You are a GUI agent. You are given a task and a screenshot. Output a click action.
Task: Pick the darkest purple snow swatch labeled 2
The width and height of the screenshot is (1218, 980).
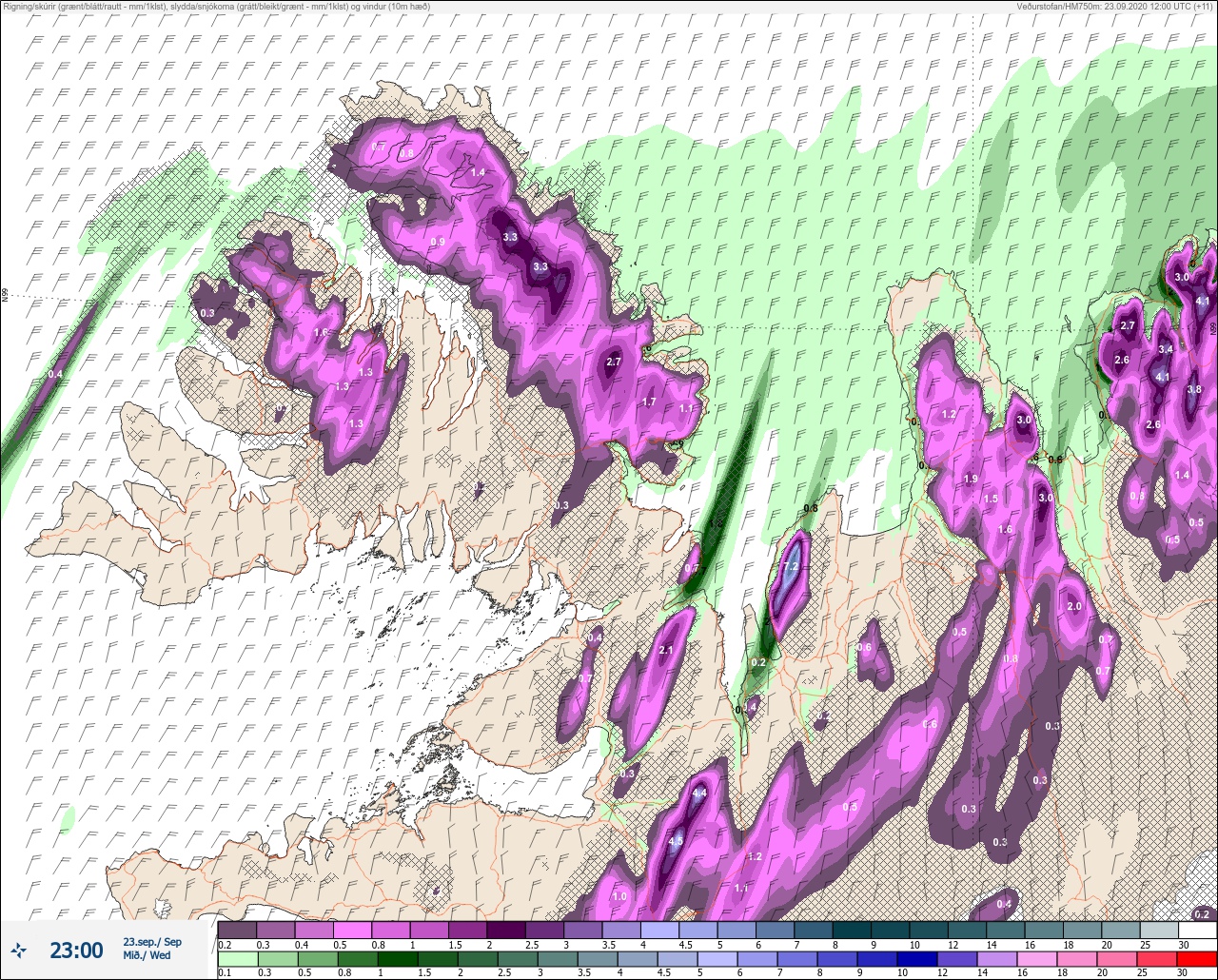pyautogui.click(x=506, y=930)
